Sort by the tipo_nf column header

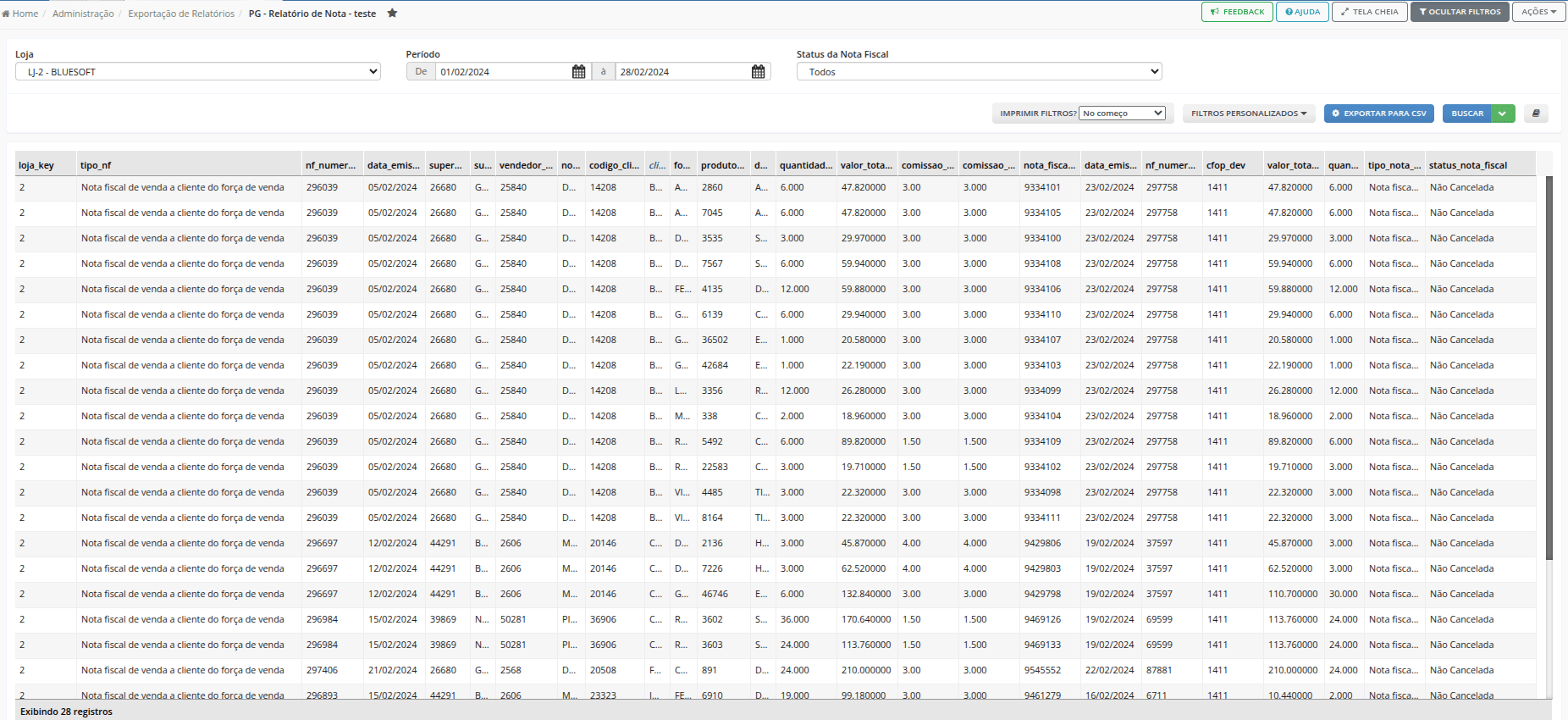pyautogui.click(x=189, y=165)
